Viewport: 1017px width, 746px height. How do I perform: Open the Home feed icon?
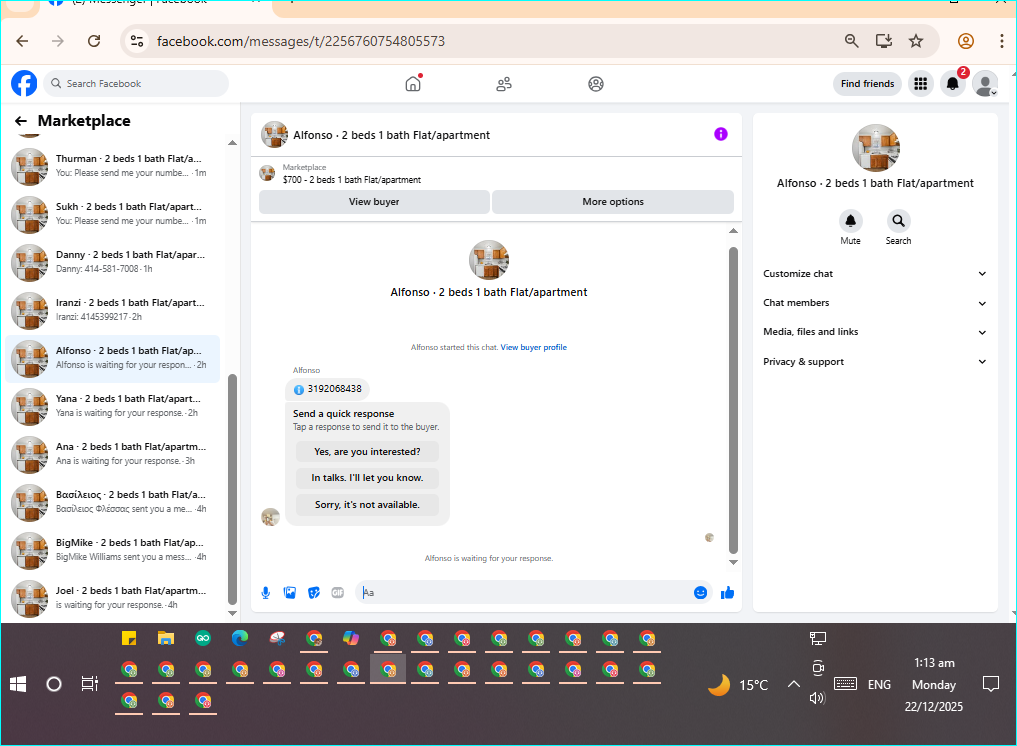[413, 84]
